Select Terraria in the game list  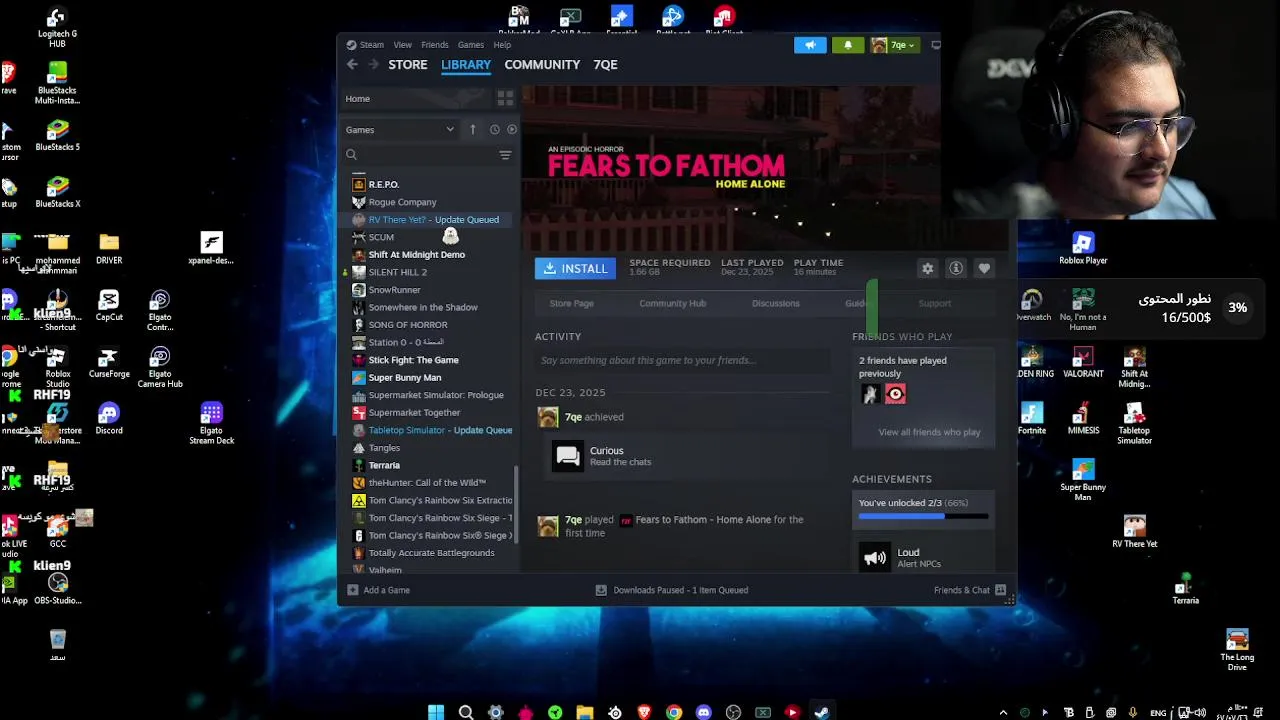point(384,465)
